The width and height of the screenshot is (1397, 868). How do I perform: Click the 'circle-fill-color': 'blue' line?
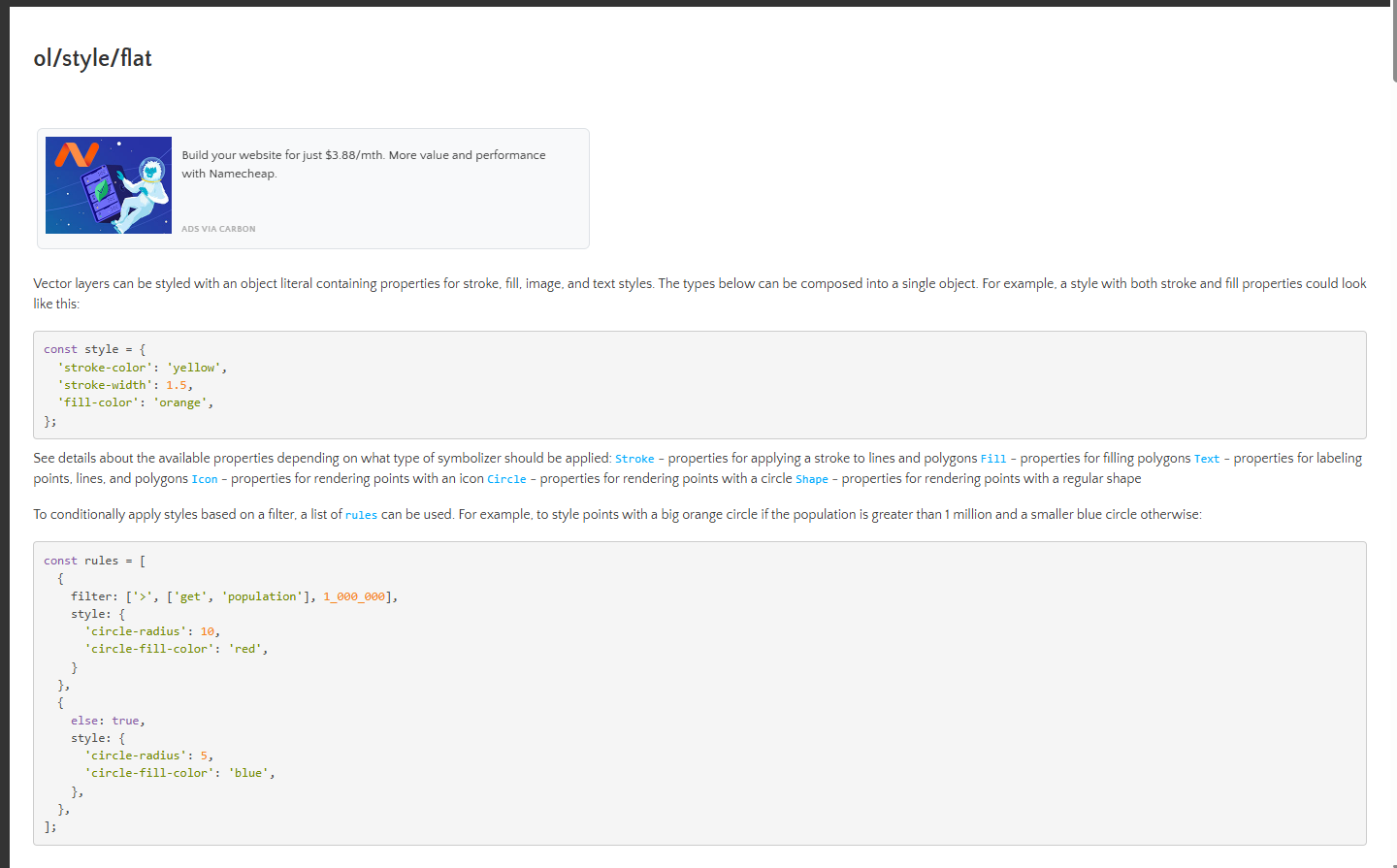(179, 773)
